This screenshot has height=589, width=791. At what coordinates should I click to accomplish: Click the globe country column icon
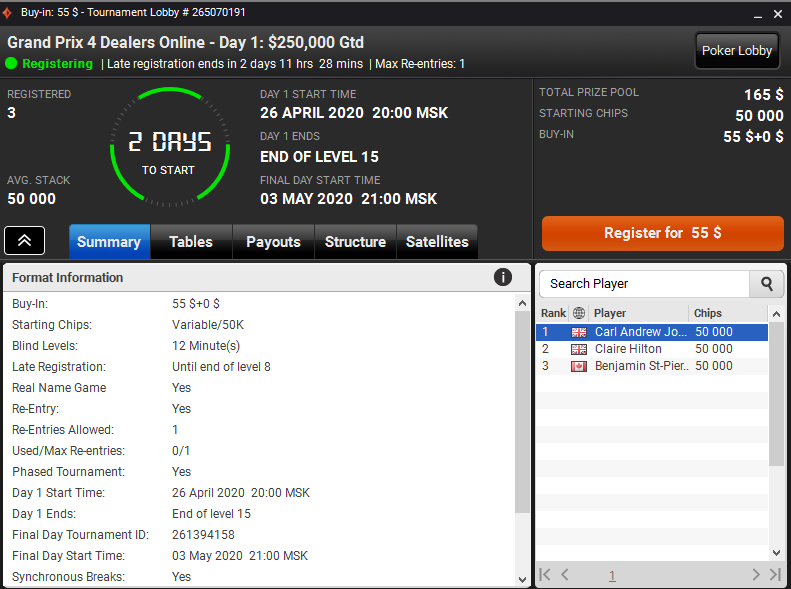click(x=578, y=313)
